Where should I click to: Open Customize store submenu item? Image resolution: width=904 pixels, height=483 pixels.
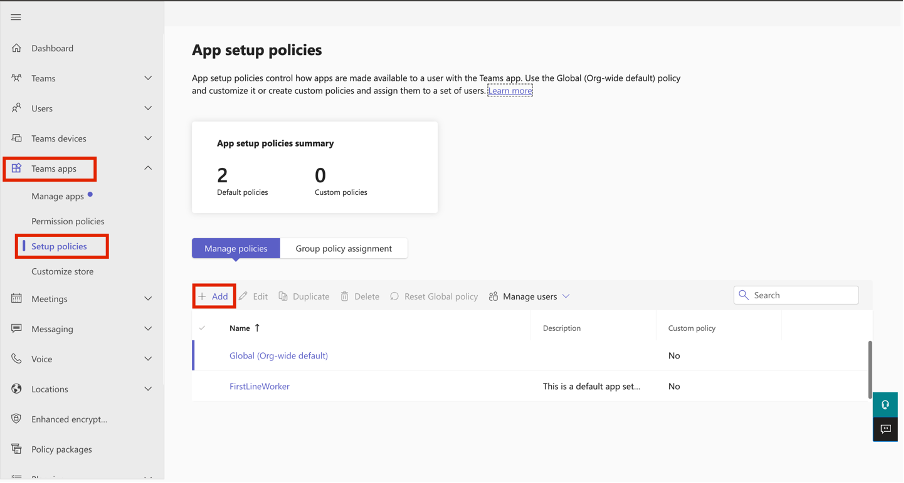62,271
